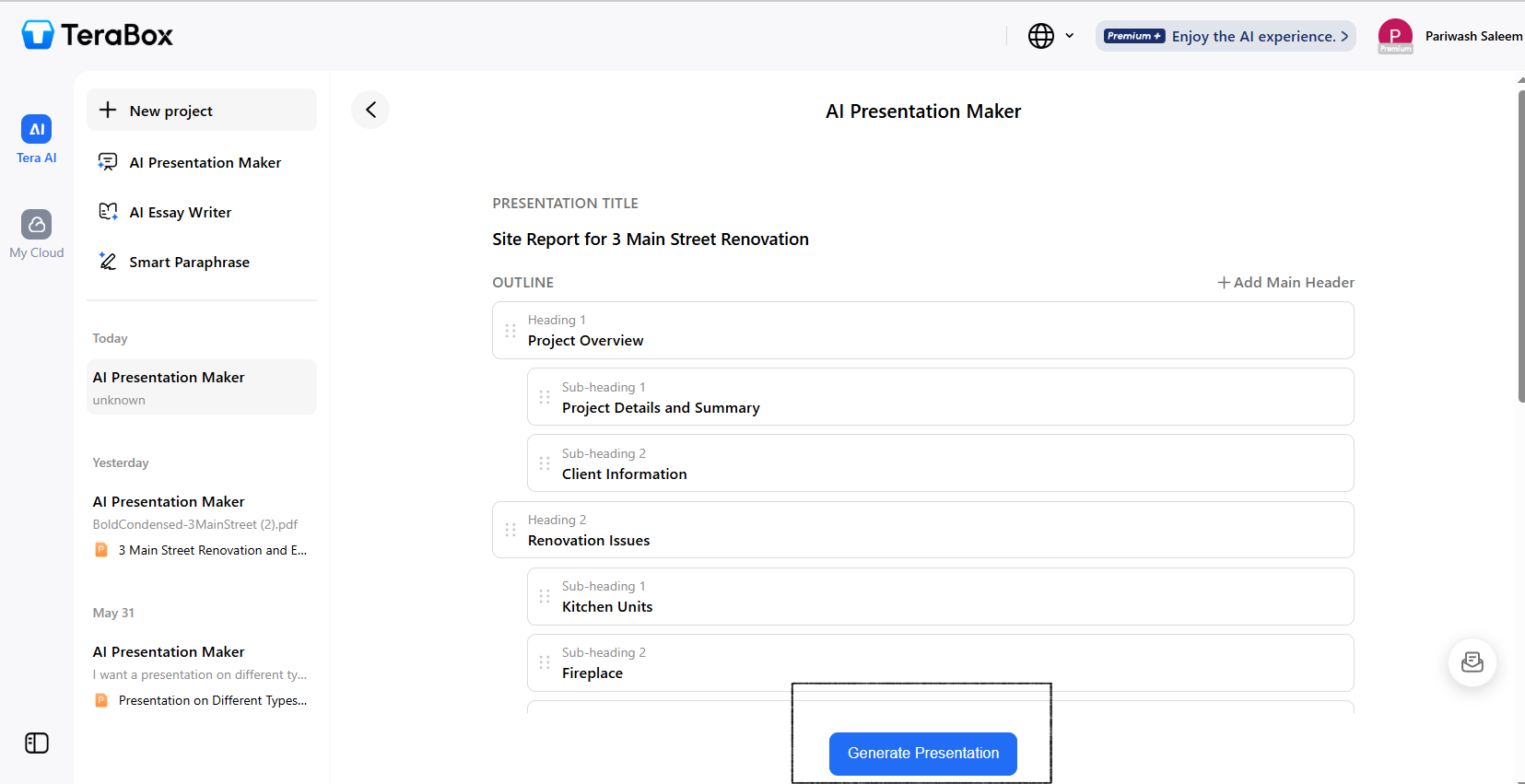Grab the drag handle for Project Overview
Viewport: 1525px width, 784px height.
[510, 331]
